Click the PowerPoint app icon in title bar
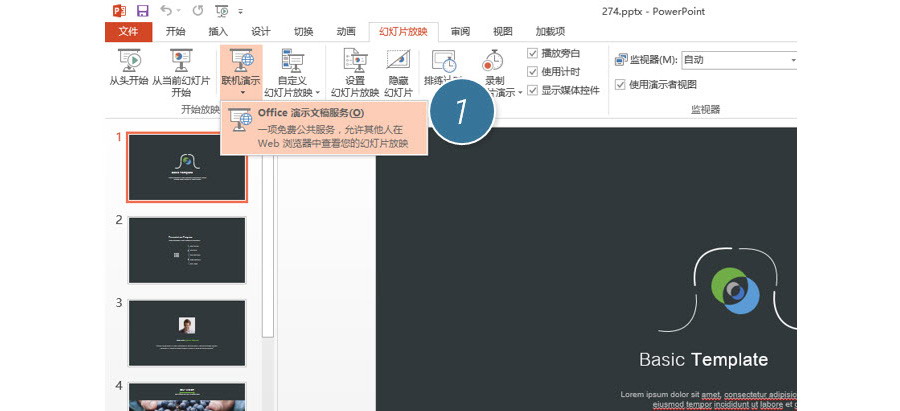 click(x=119, y=10)
